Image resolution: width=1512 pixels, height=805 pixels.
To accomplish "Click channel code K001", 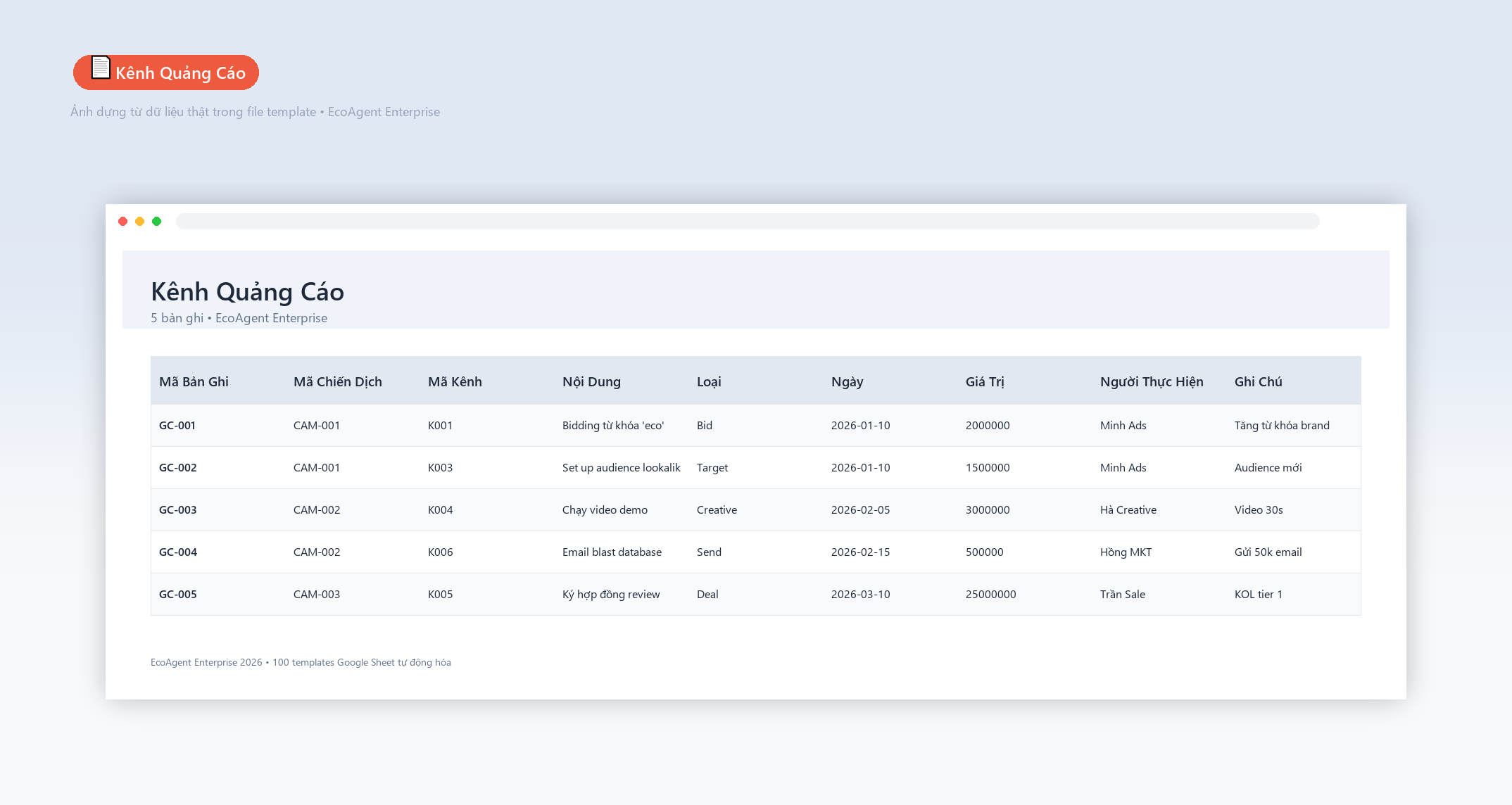I will click(x=440, y=425).
